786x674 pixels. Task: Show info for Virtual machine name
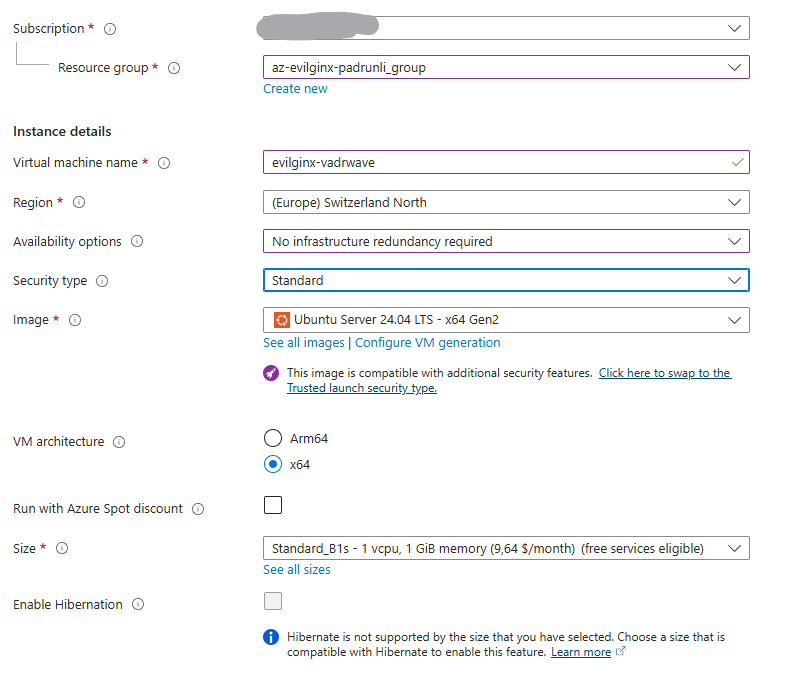[x=164, y=163]
